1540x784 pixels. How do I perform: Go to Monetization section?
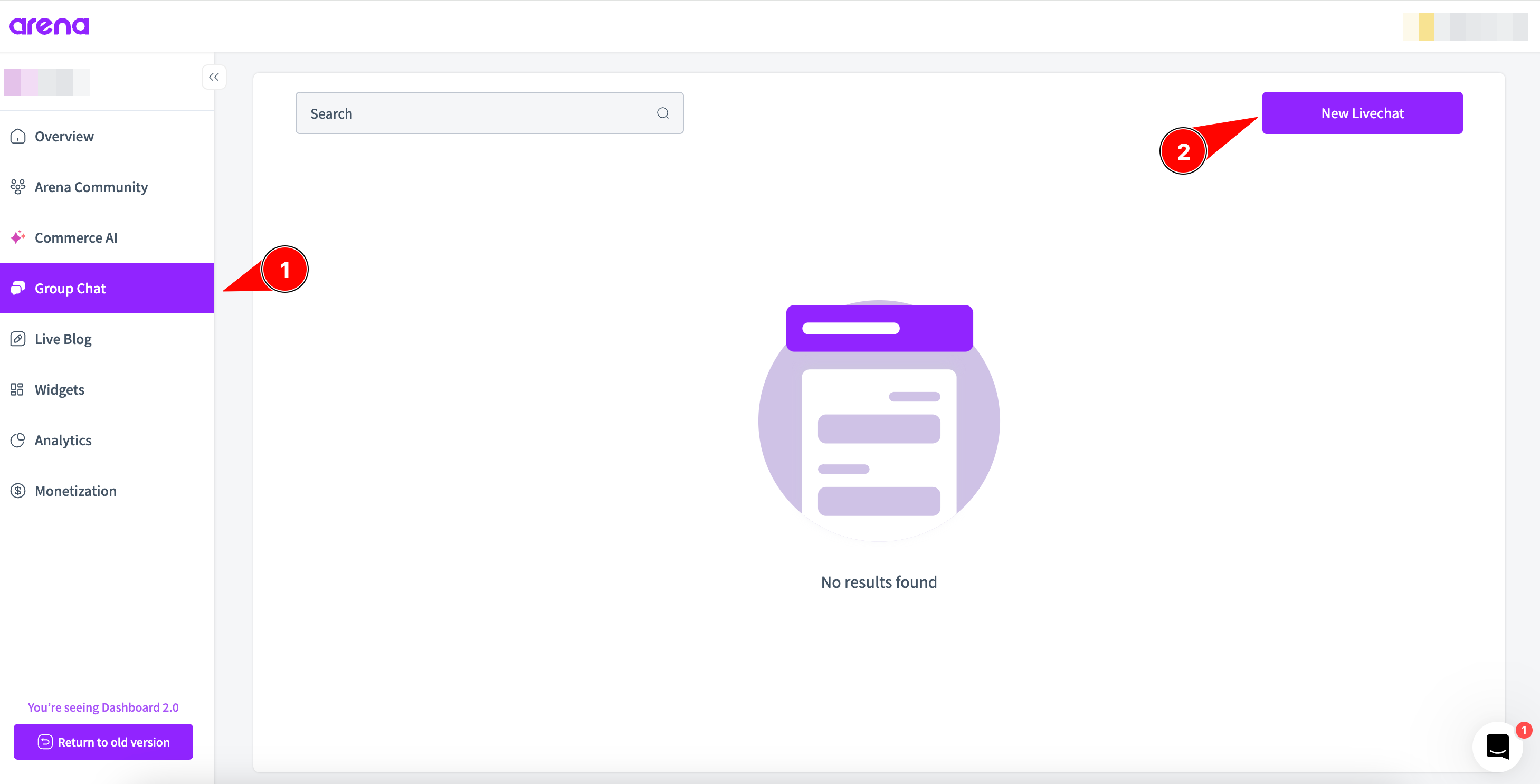75,491
